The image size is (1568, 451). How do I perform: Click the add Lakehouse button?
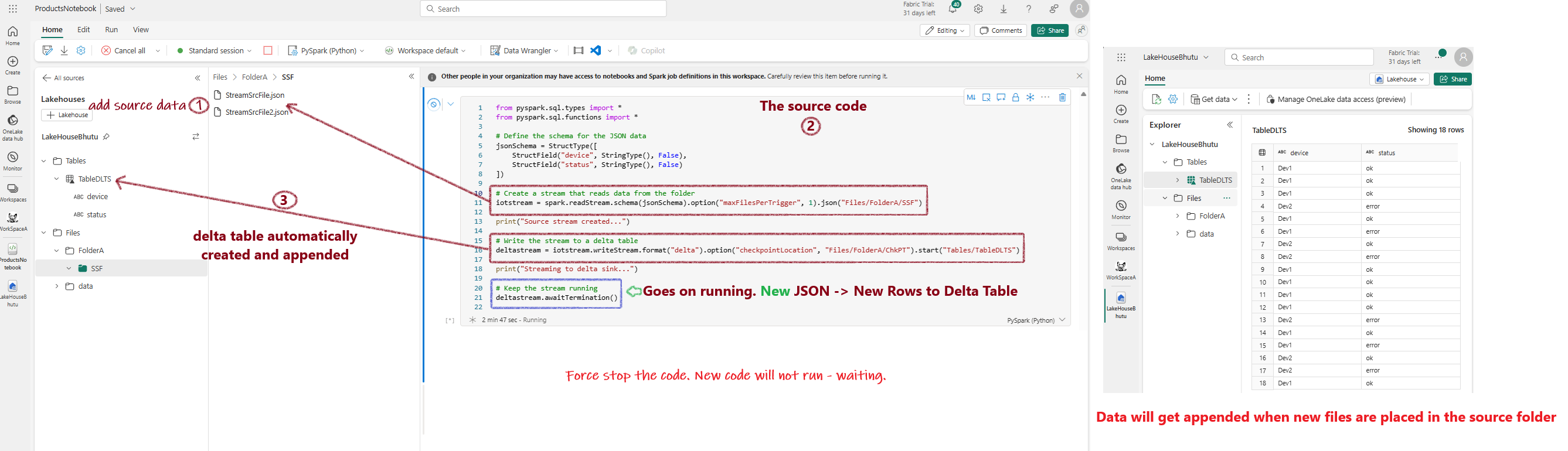click(x=67, y=115)
